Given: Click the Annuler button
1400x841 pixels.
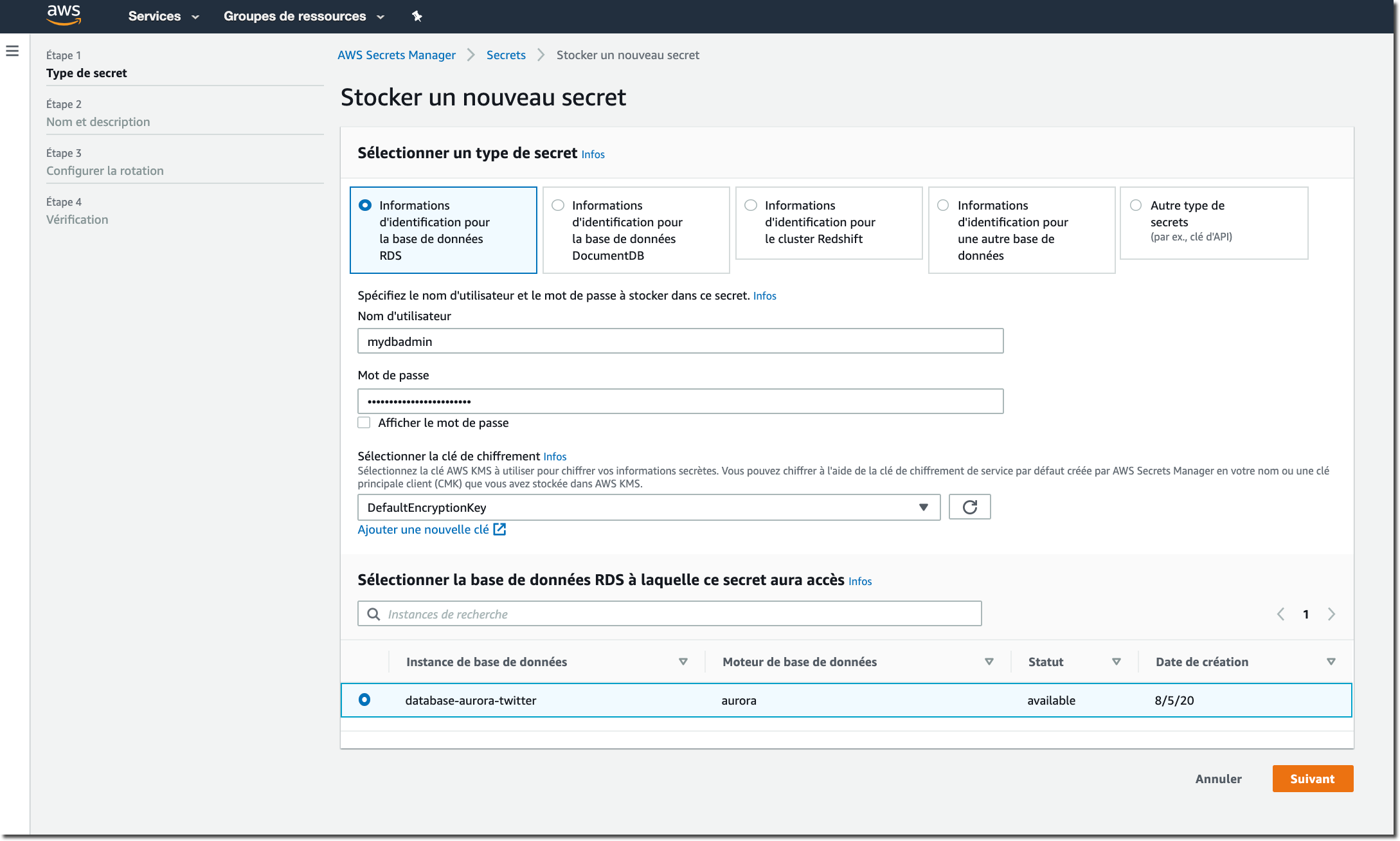Looking at the screenshot, I should pyautogui.click(x=1218, y=779).
